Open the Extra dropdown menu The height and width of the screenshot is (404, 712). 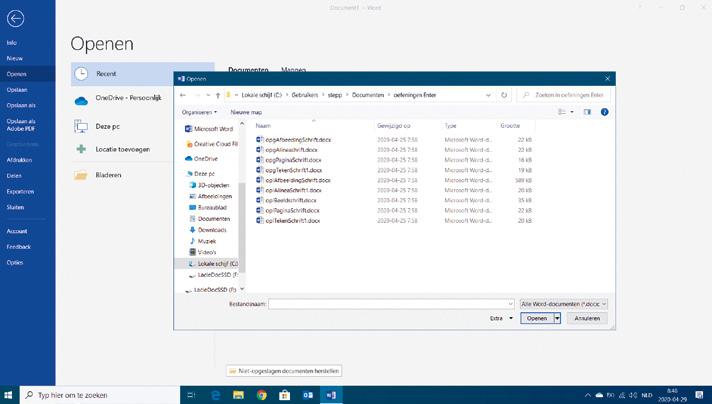(501, 319)
